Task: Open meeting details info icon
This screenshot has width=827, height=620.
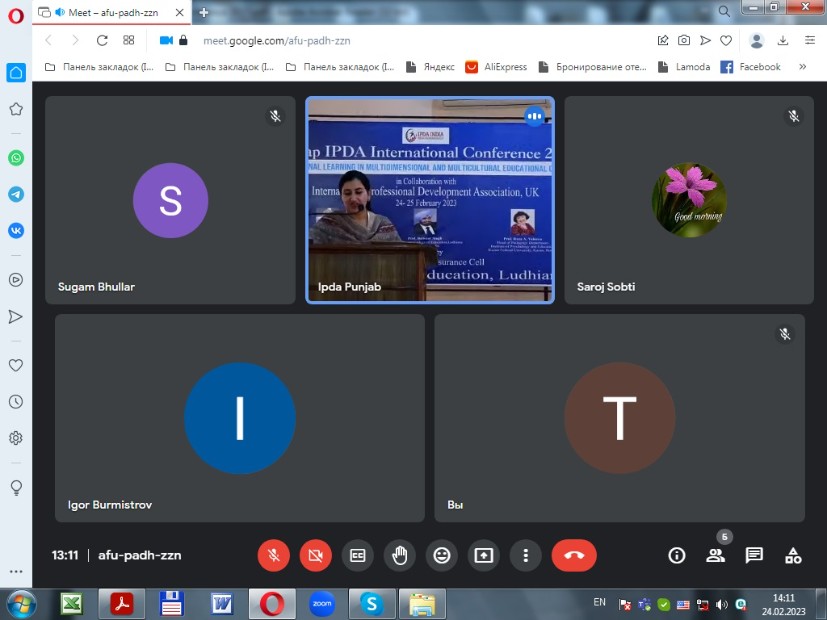Action: (677, 555)
